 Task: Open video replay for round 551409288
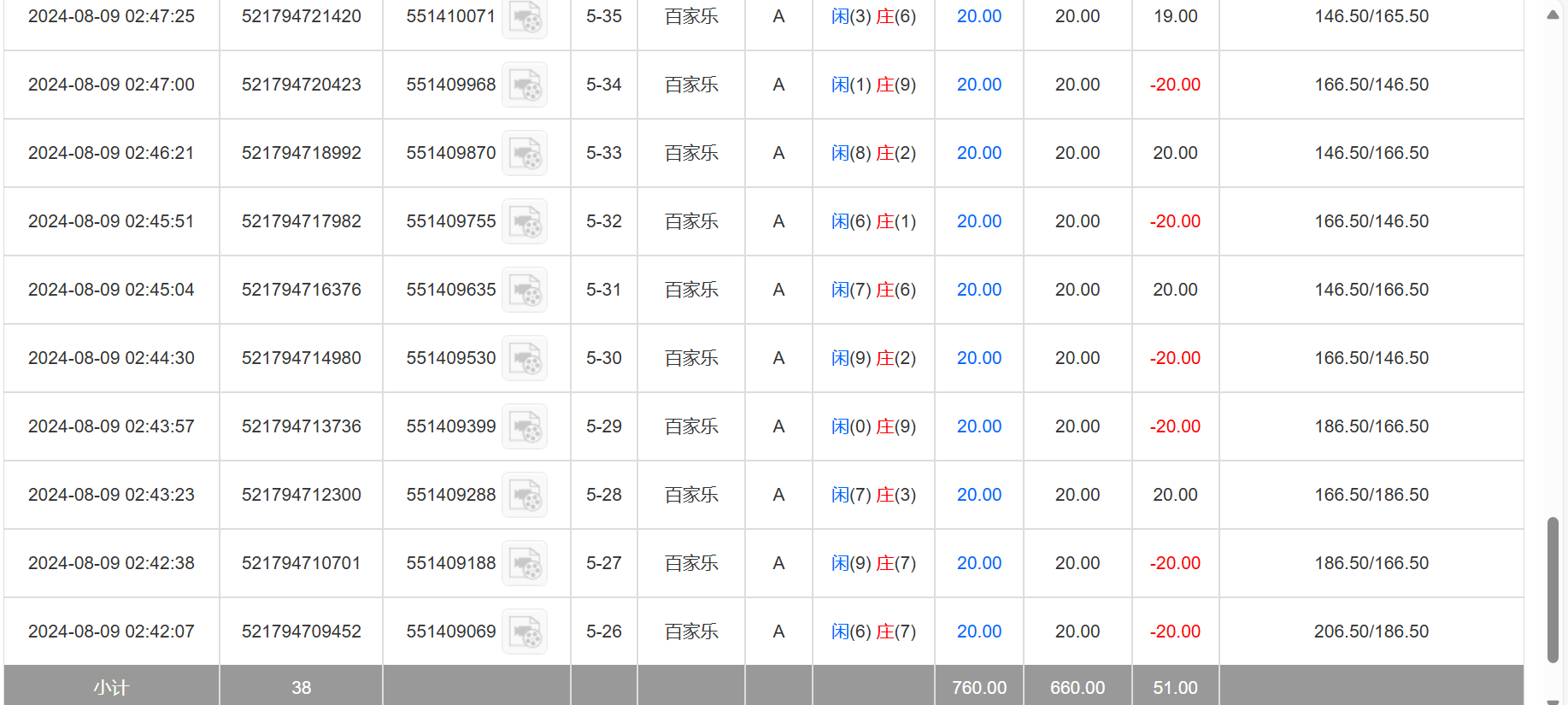(x=524, y=495)
